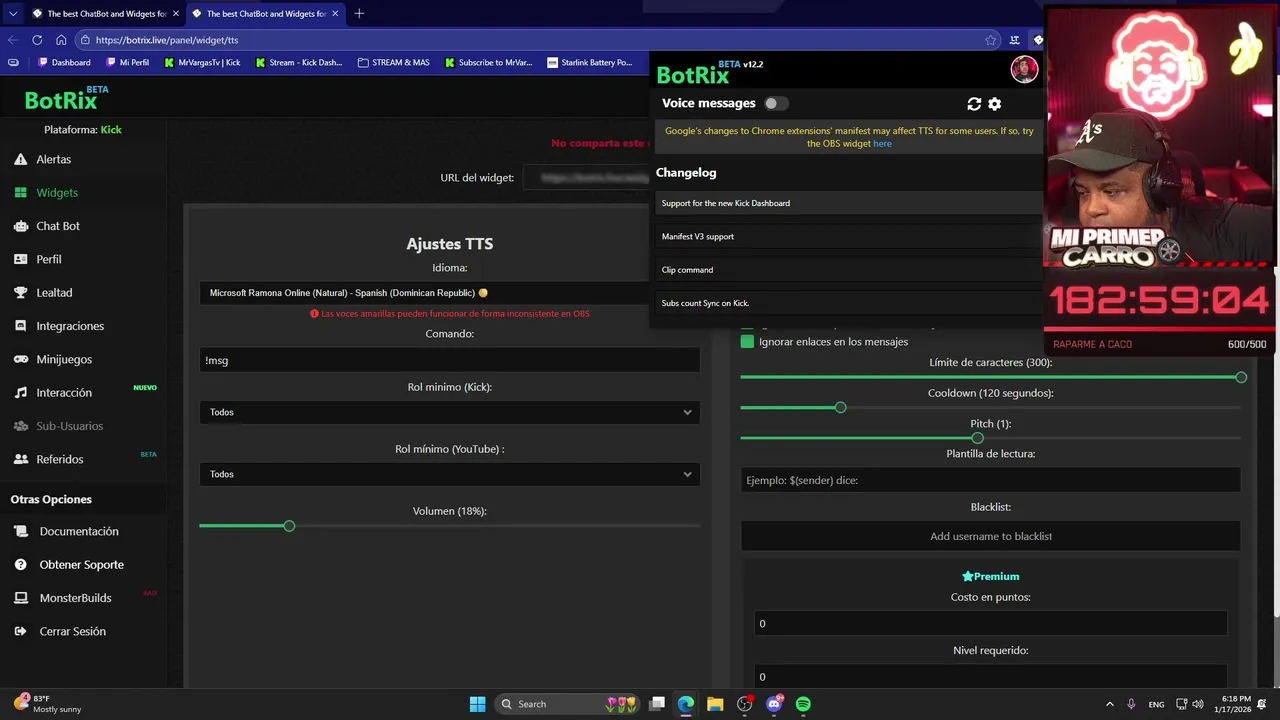Click the 'here' OBS widget link
1280x720 pixels.
click(x=882, y=144)
